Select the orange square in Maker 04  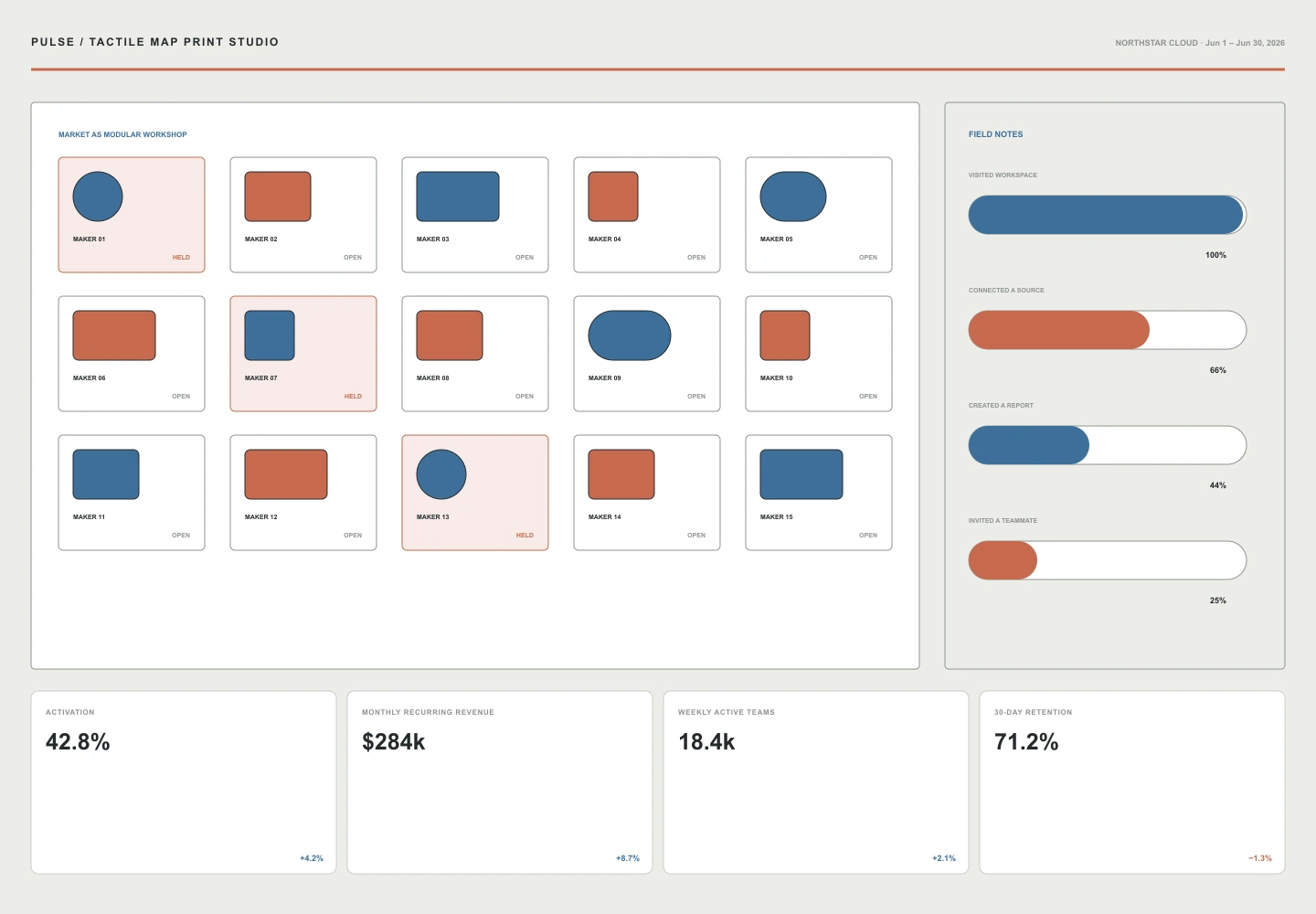613,197
